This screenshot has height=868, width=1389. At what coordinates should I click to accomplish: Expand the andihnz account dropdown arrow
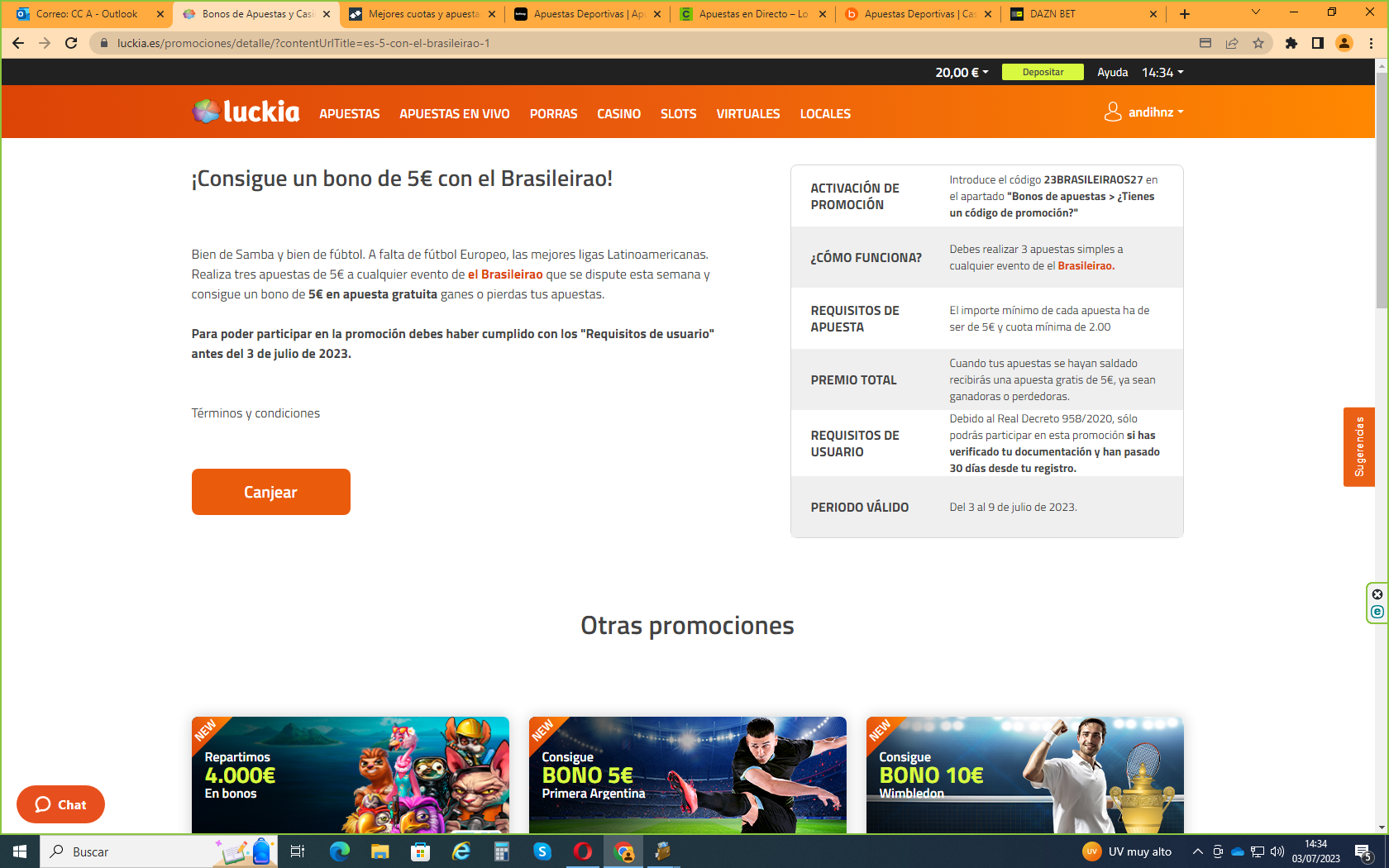pos(1181,112)
